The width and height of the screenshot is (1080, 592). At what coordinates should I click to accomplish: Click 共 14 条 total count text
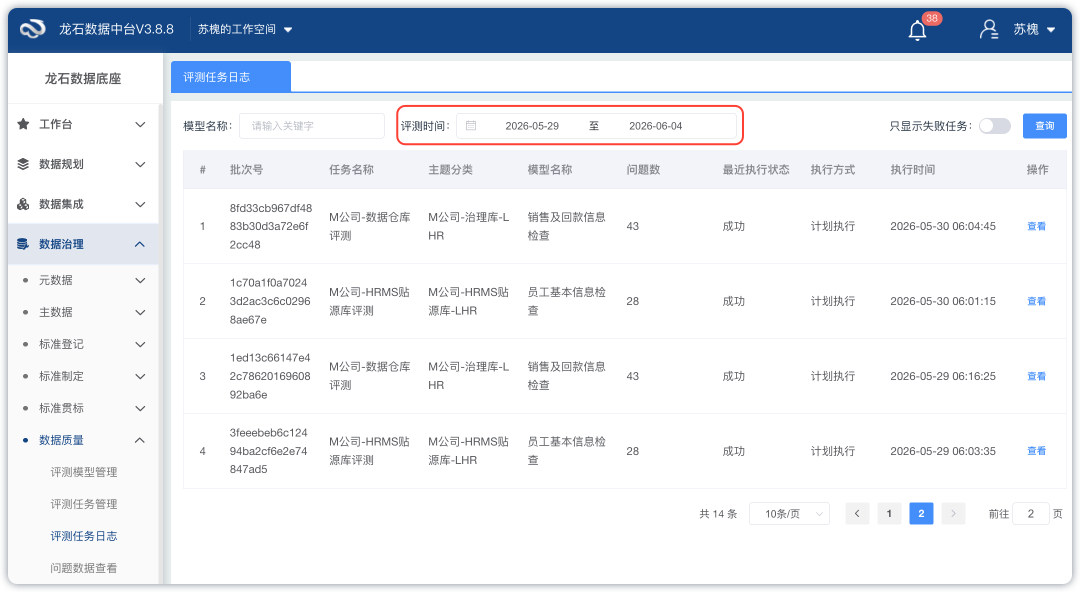coord(718,514)
